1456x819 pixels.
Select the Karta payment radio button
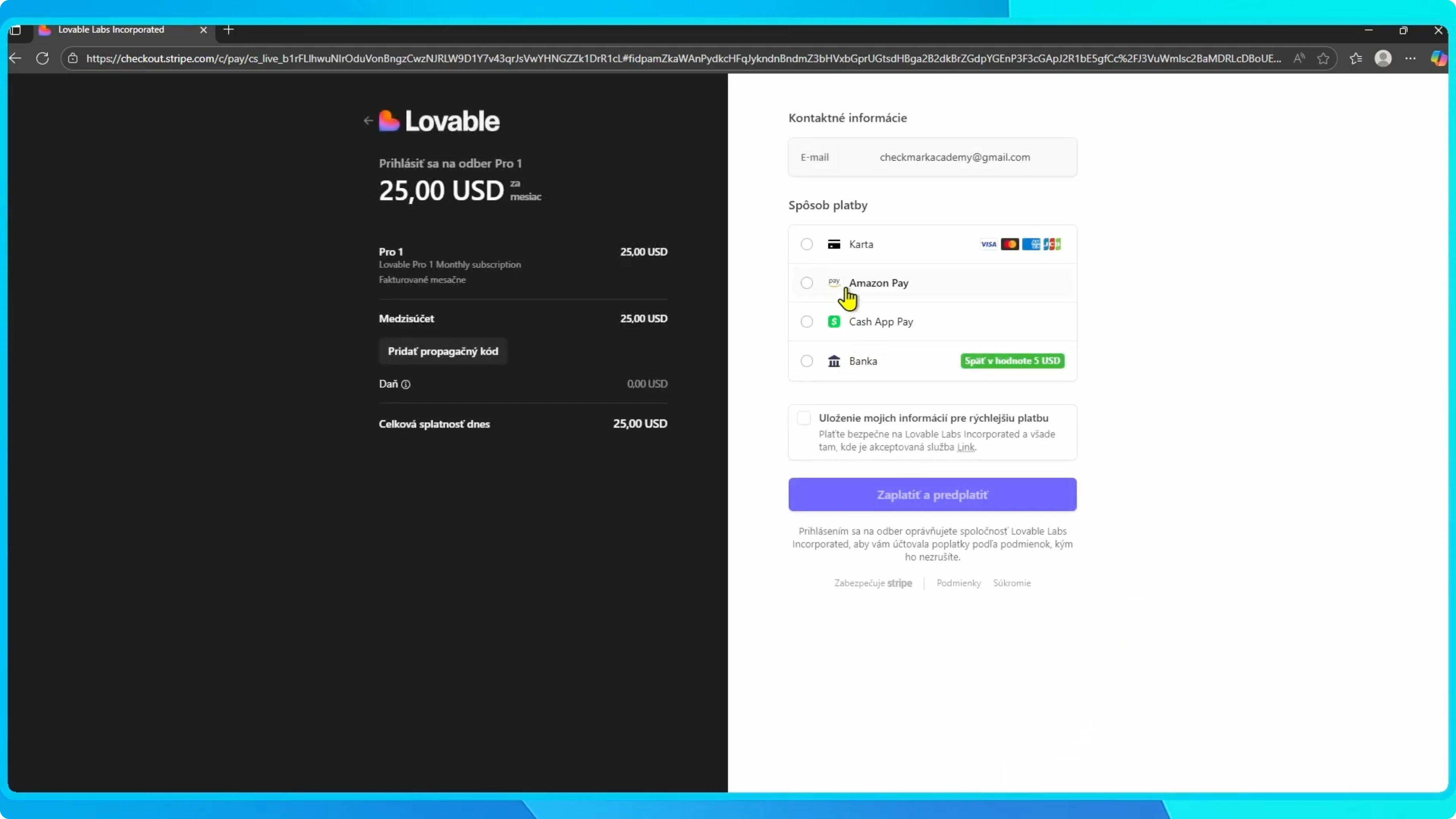pyautogui.click(x=807, y=244)
